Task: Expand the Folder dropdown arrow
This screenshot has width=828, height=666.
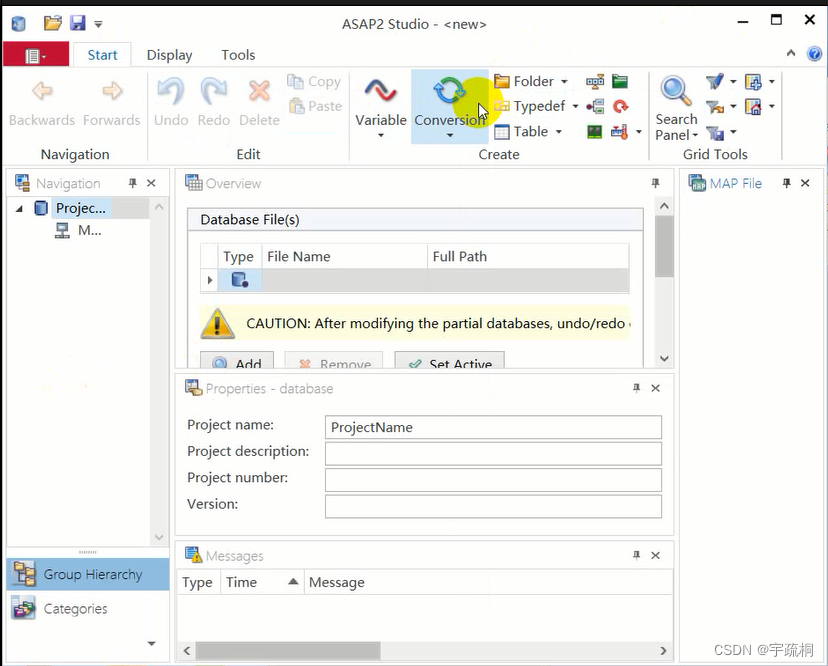Action: tap(564, 81)
